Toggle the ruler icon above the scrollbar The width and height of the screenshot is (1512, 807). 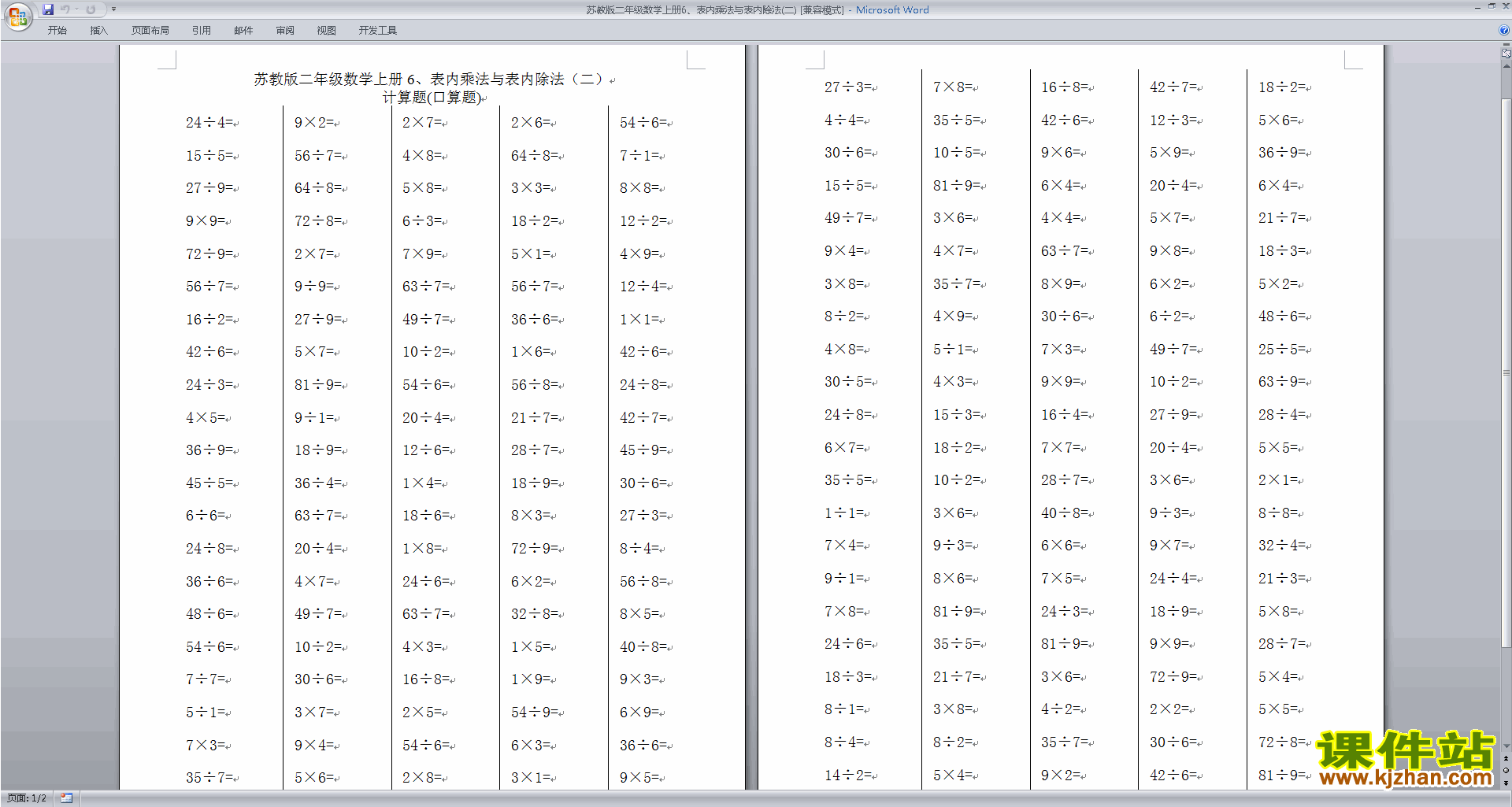pos(1506,54)
